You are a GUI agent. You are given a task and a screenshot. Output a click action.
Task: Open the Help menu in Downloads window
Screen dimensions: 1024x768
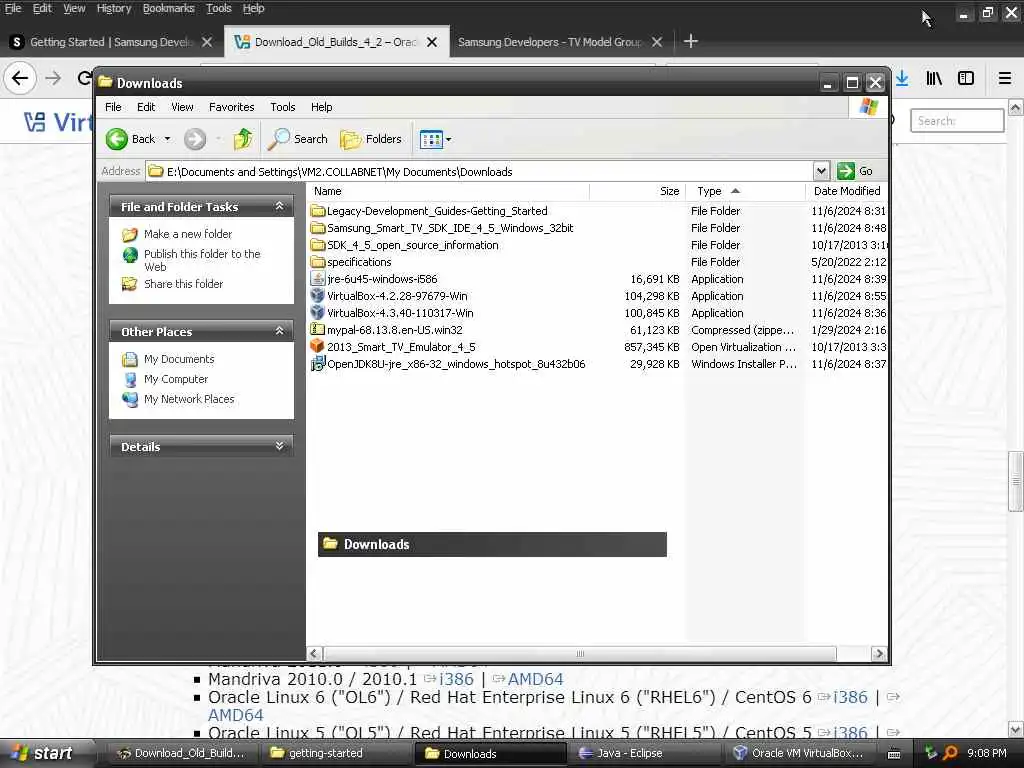[321, 107]
